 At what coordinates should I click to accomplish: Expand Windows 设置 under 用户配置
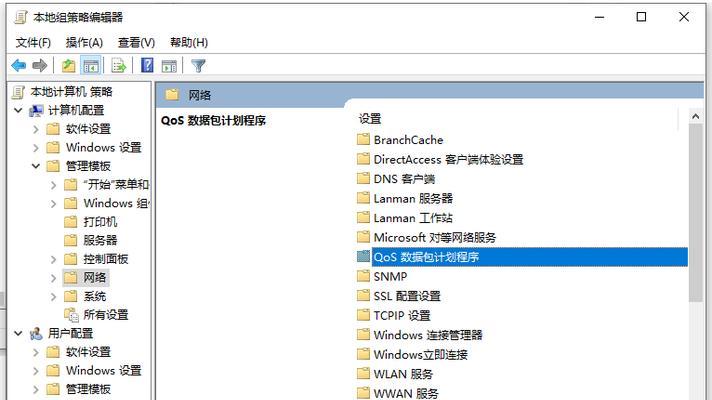click(x=36, y=371)
